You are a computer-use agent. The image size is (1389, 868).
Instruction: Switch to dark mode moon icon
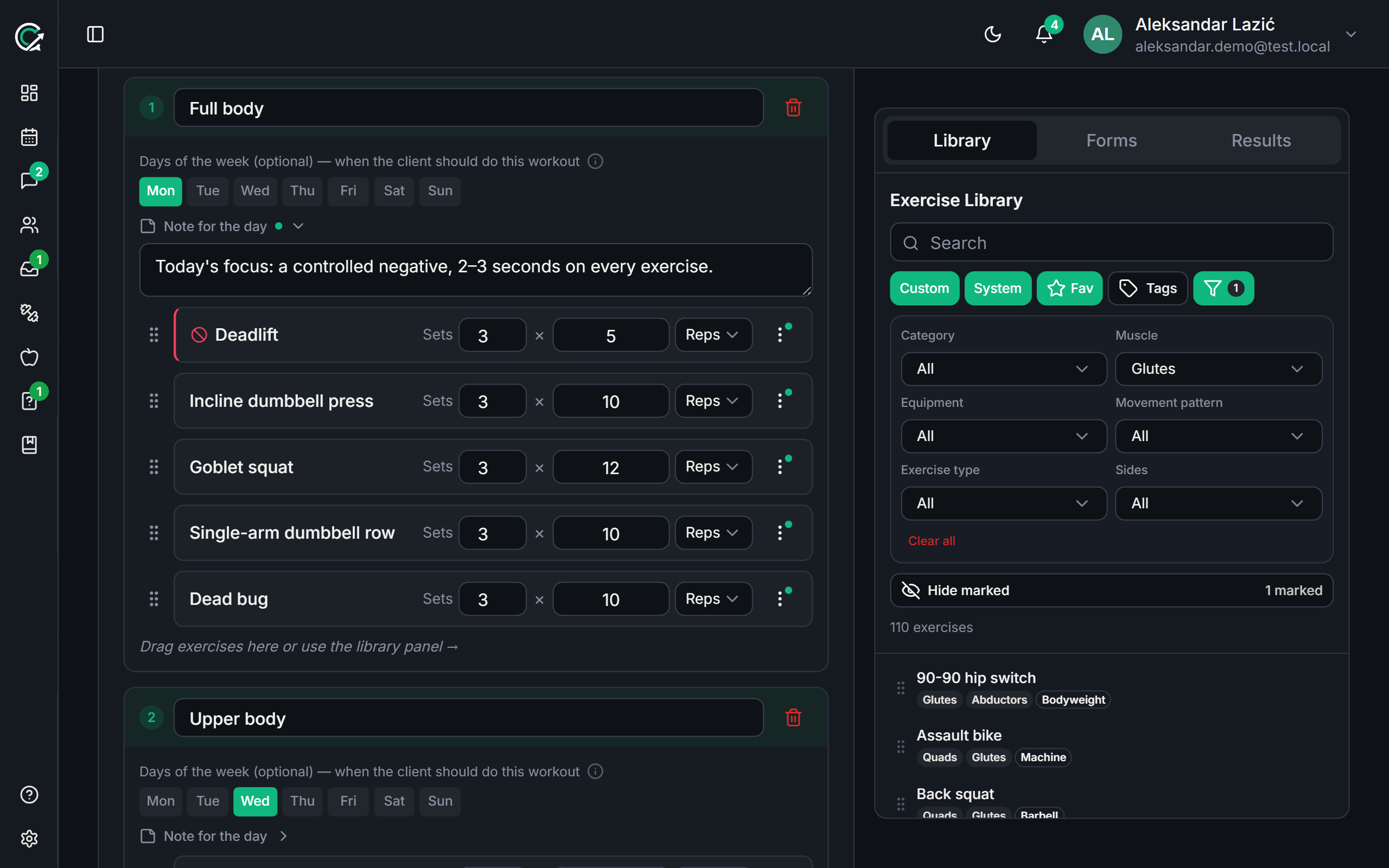[x=992, y=34]
